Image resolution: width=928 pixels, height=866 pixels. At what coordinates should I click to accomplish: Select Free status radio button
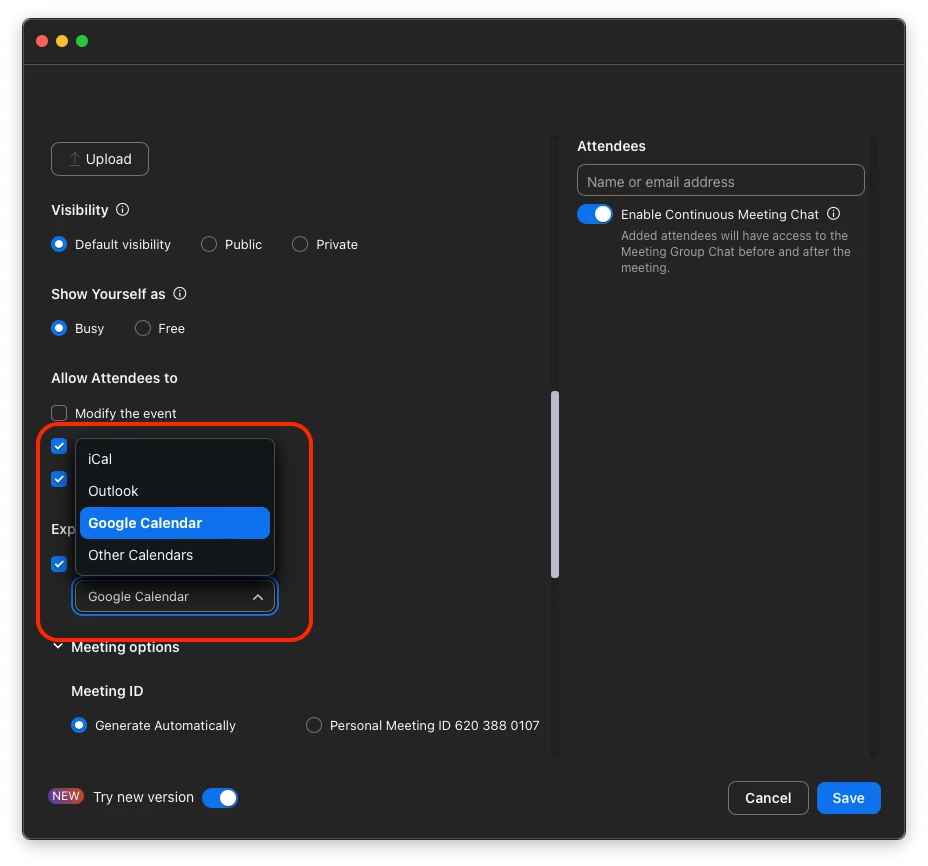pos(143,328)
